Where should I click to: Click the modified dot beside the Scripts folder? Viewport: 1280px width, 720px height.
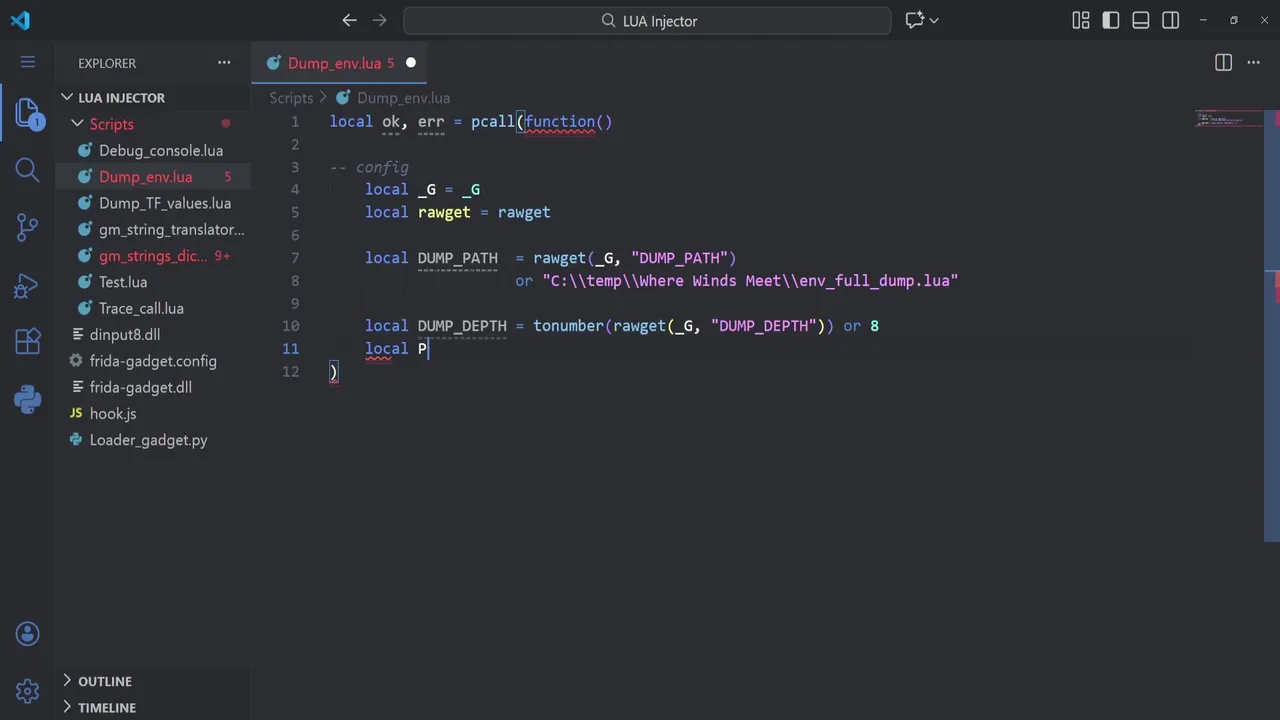[226, 124]
